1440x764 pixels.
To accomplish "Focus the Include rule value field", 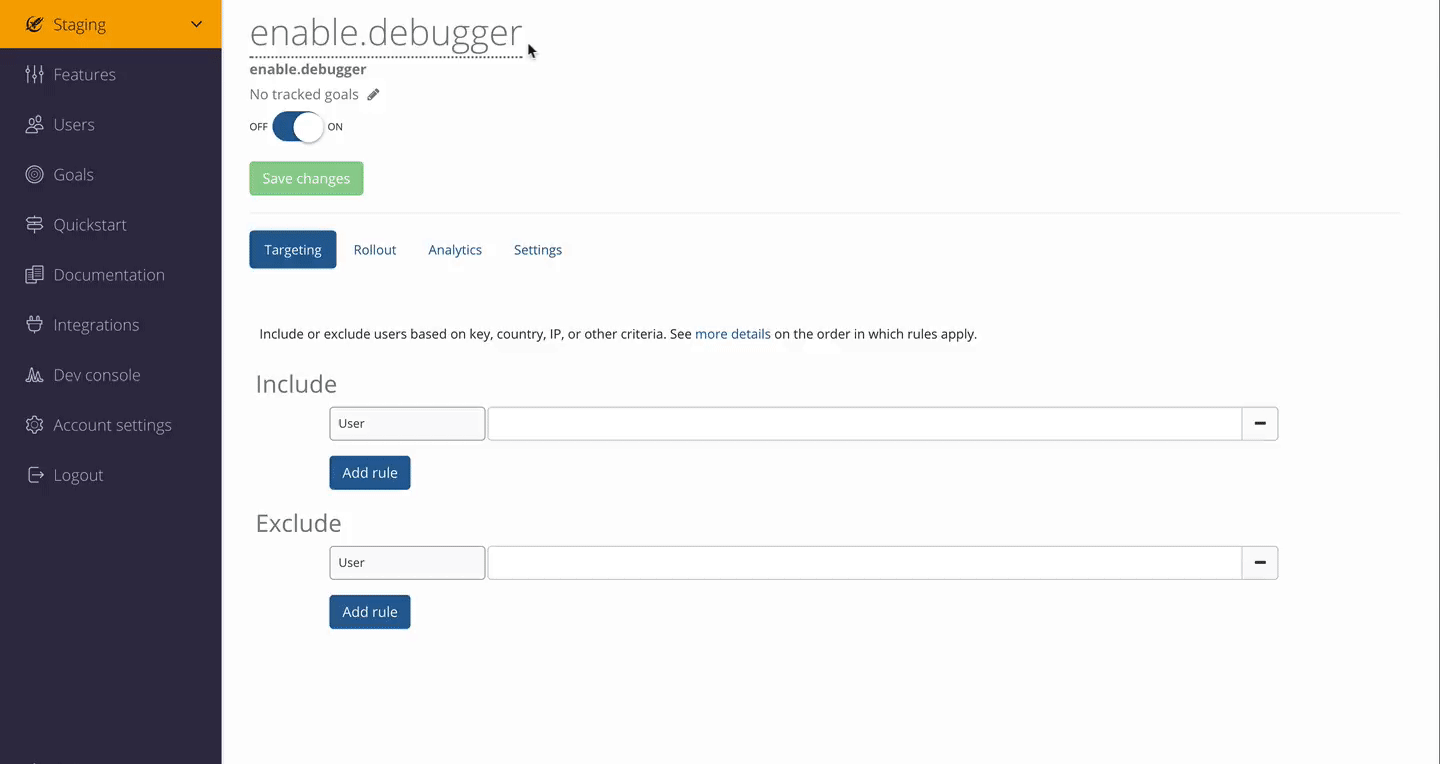I will (865, 424).
